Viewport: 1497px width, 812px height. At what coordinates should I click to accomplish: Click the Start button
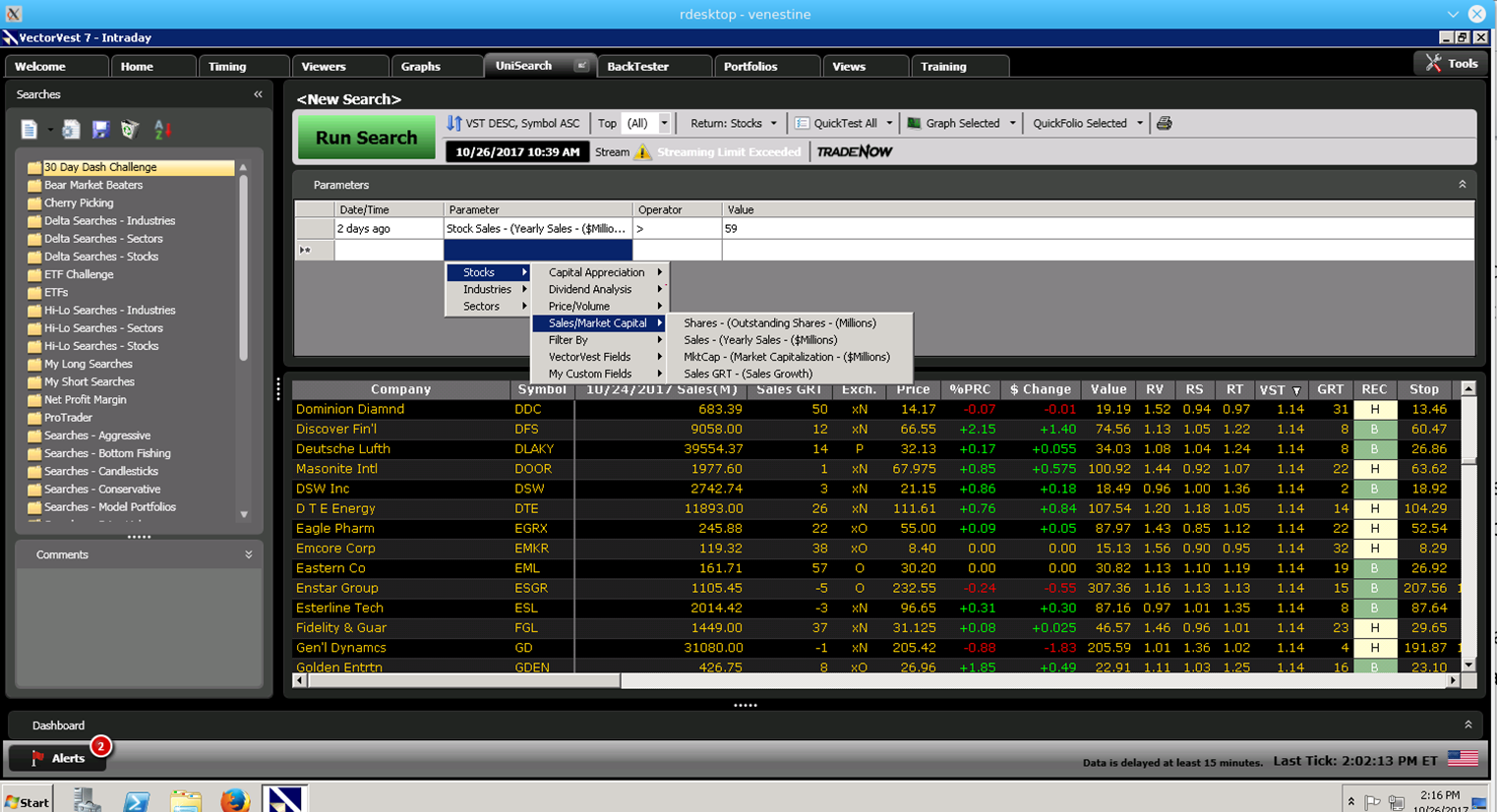(x=27, y=801)
